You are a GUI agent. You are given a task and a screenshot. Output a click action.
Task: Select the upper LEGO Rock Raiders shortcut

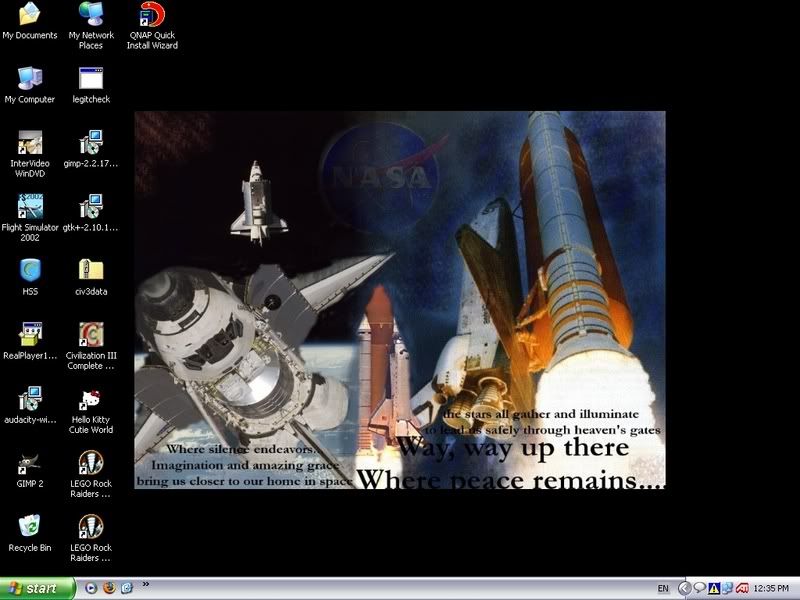pyautogui.click(x=91, y=474)
